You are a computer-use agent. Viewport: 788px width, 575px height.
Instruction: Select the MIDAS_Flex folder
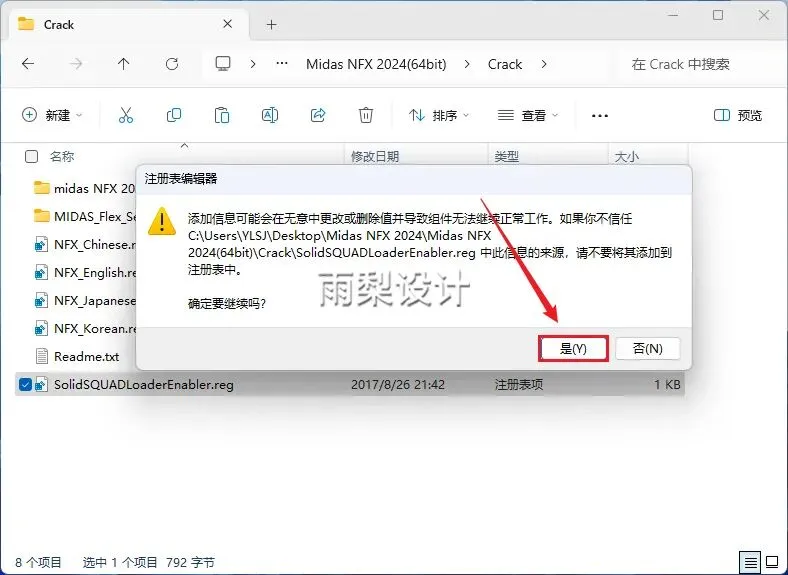click(84, 217)
